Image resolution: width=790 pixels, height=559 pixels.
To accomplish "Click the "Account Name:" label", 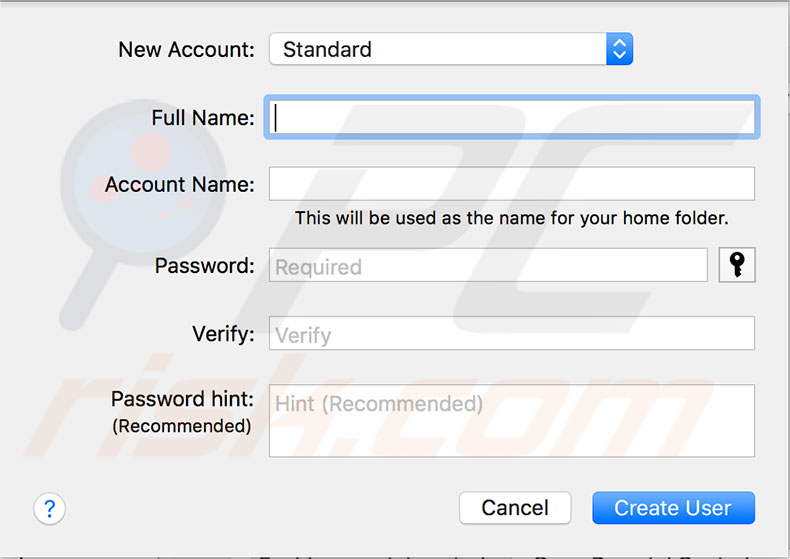I will click(180, 185).
